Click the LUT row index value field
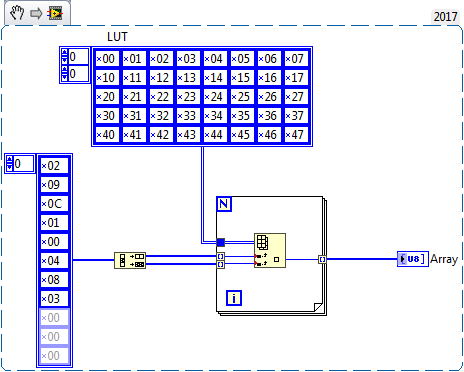Screen dimensions: 464x372 (x=78, y=57)
